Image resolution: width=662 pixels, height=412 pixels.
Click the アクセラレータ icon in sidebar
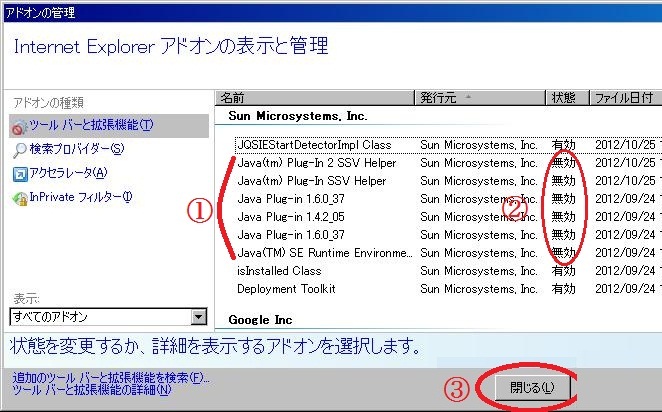click(x=20, y=173)
